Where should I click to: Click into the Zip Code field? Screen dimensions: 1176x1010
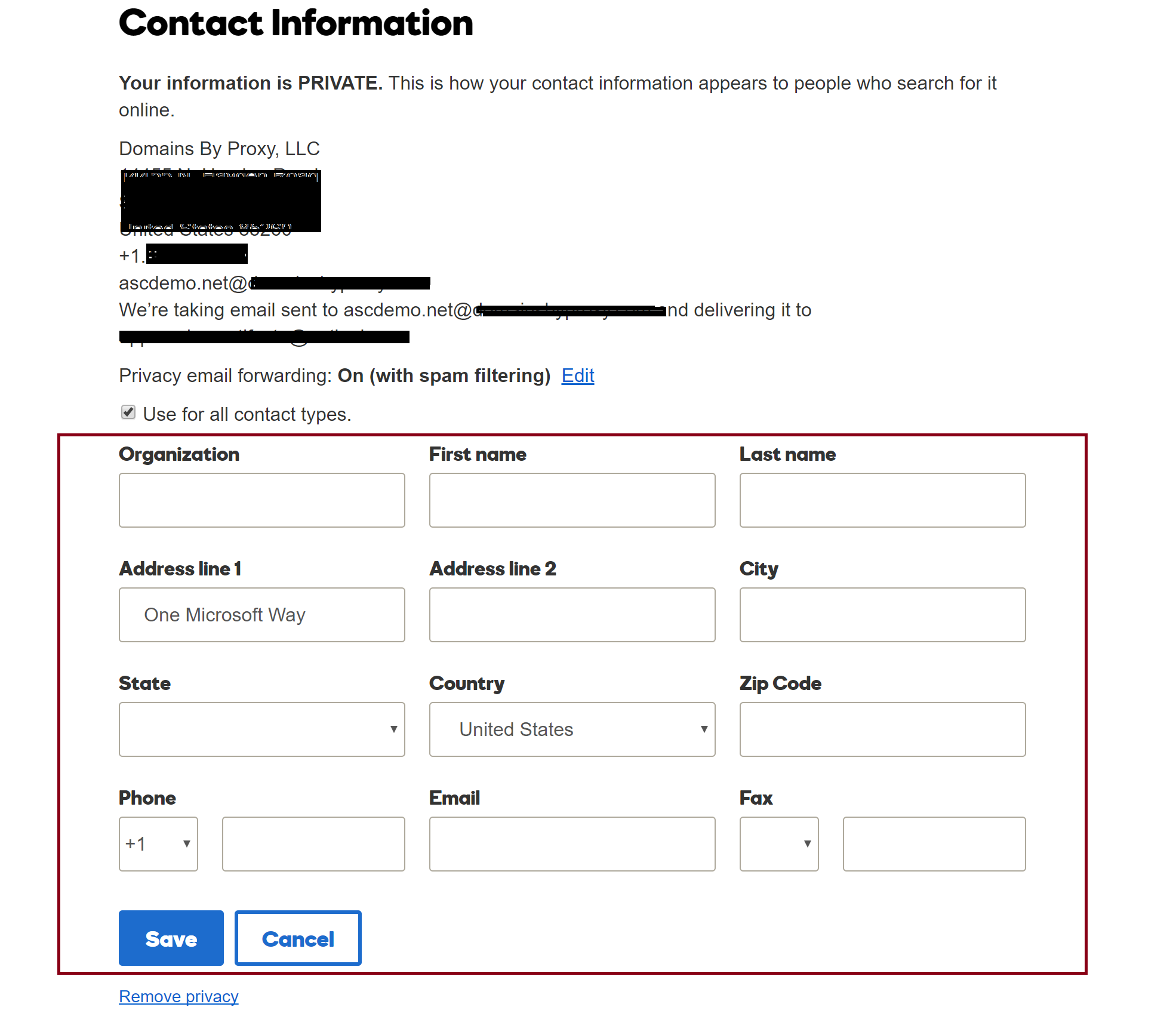point(882,729)
